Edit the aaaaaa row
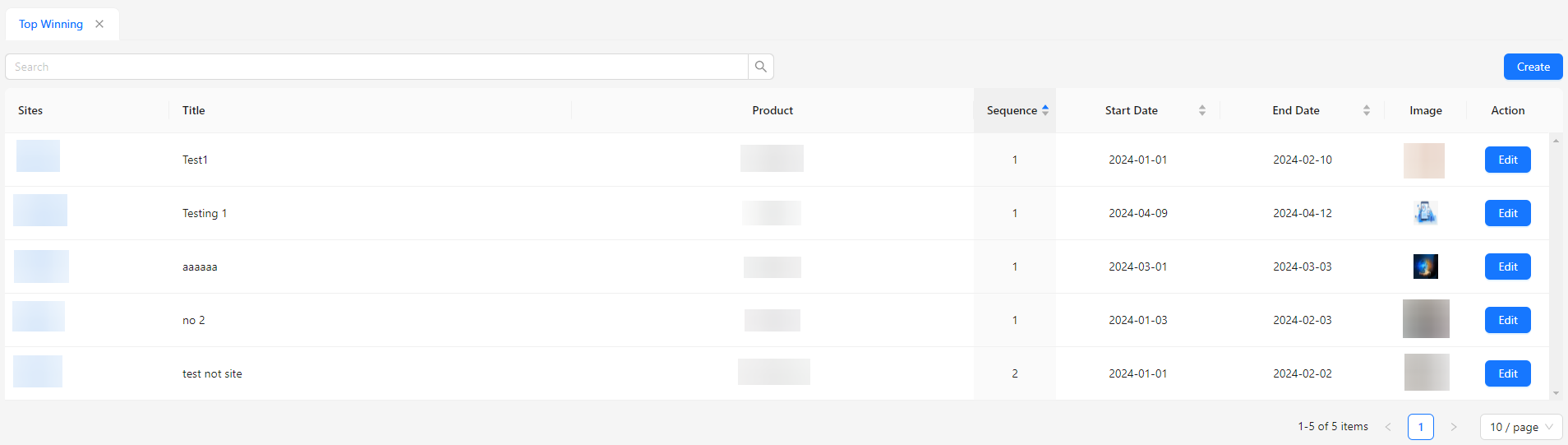The width and height of the screenshot is (1568, 445). tap(1507, 267)
